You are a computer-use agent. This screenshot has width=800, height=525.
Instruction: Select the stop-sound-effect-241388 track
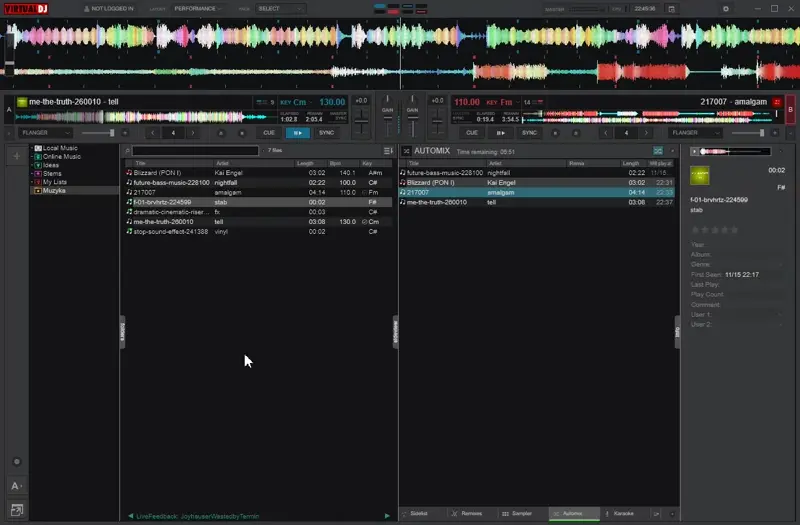coord(259,232)
